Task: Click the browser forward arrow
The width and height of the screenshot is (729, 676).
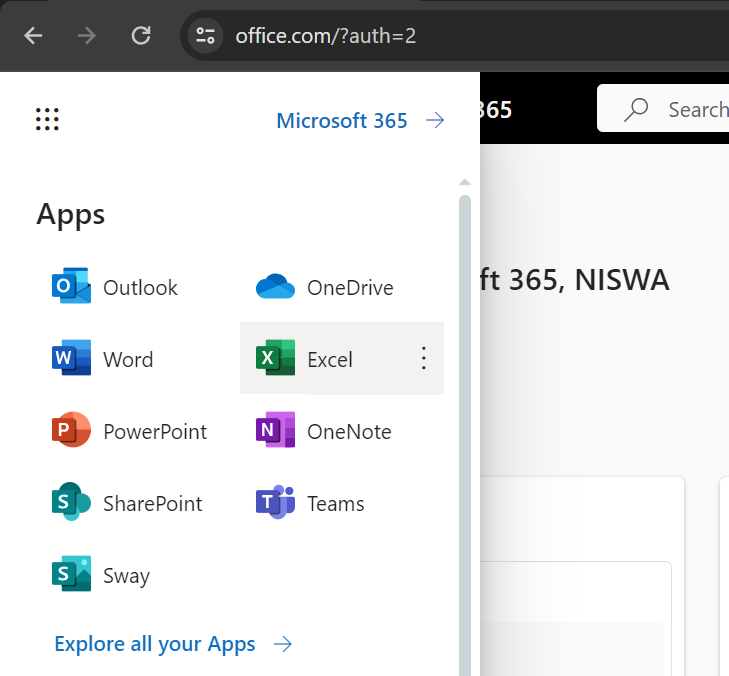Action: pyautogui.click(x=86, y=35)
